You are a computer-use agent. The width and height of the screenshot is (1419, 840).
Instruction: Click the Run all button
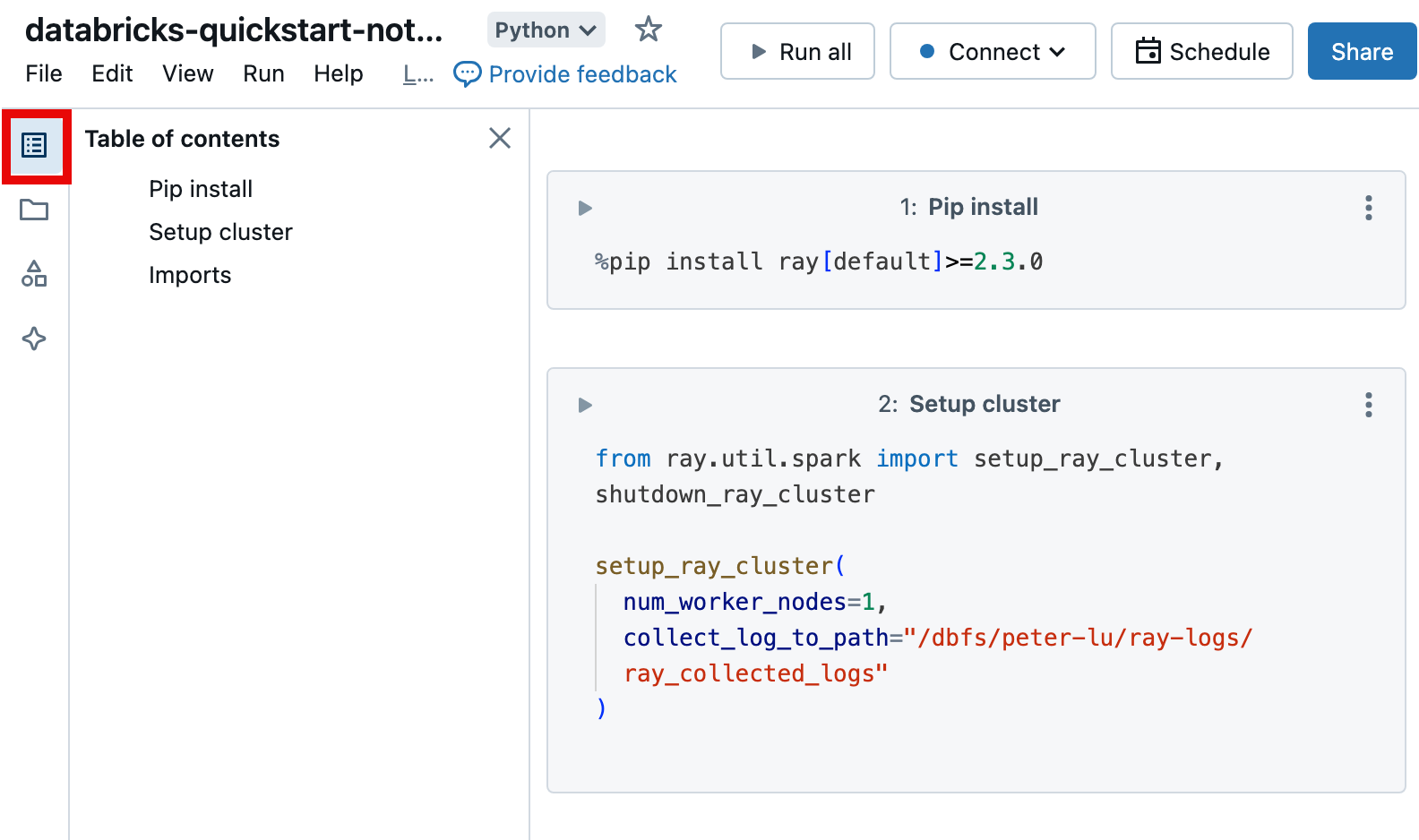point(797,52)
